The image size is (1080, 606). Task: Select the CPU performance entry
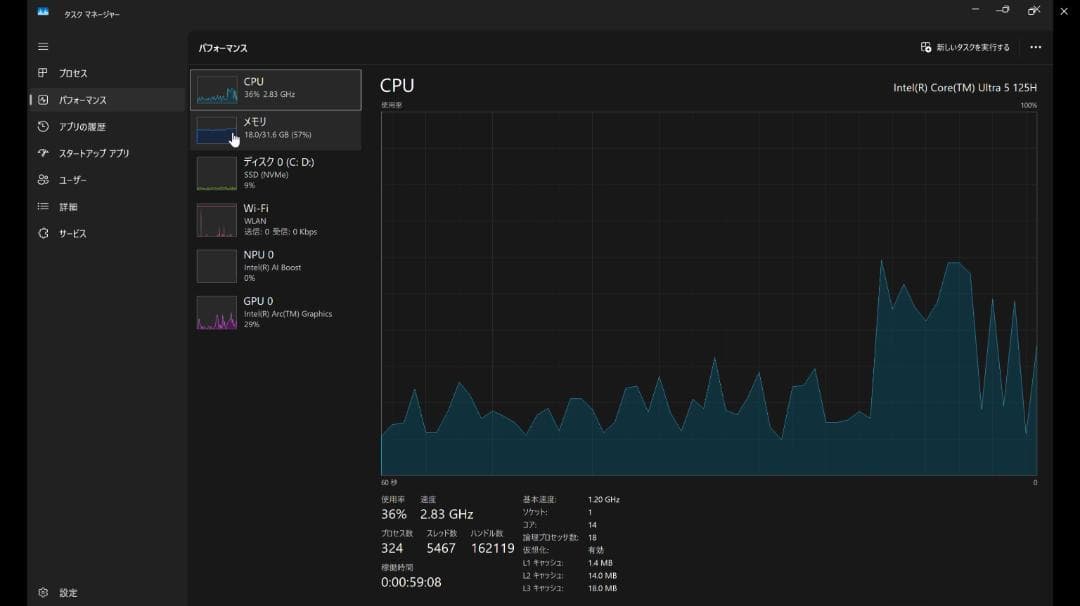click(x=276, y=89)
